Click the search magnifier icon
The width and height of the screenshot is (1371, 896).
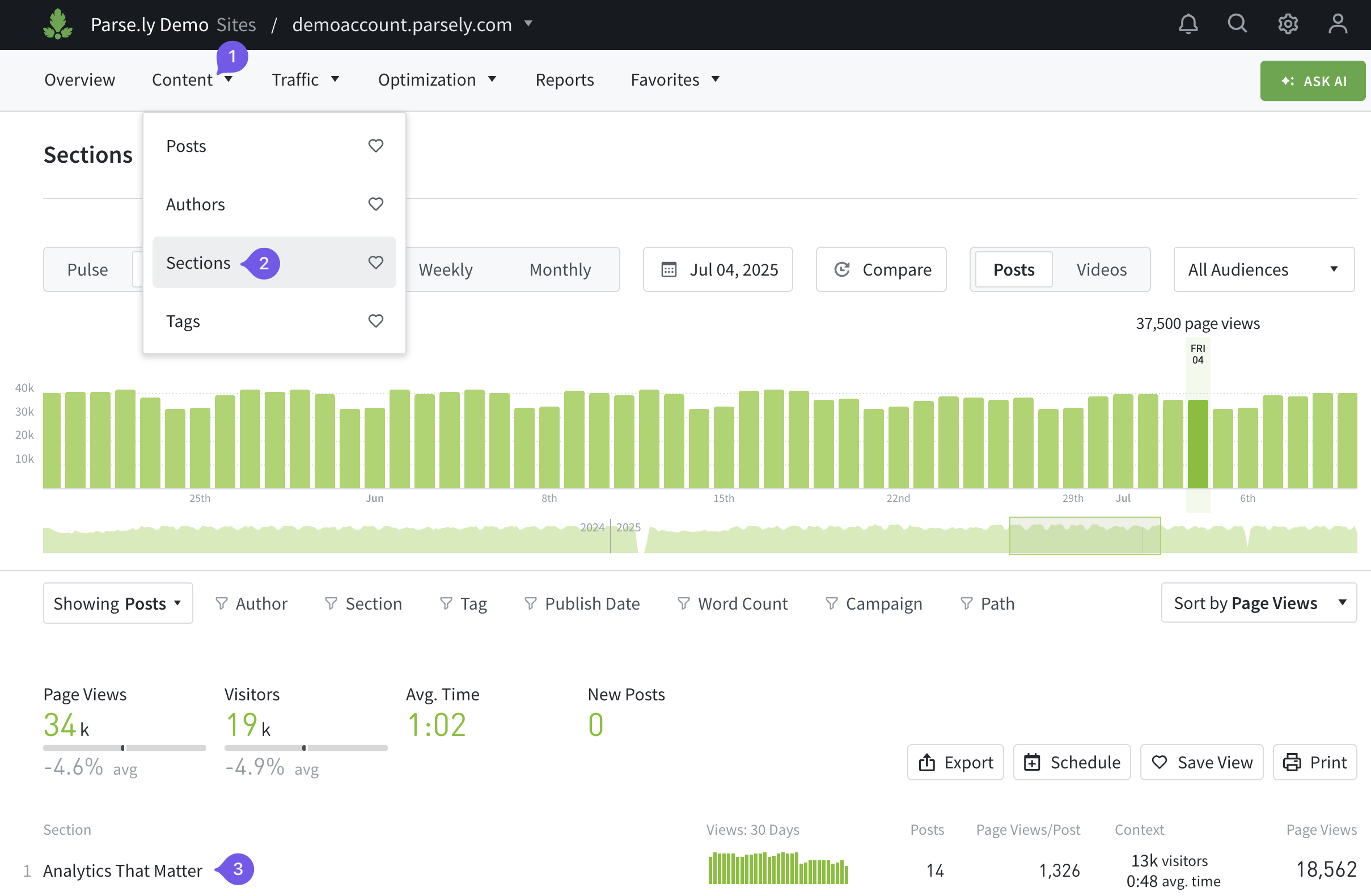point(1237,24)
